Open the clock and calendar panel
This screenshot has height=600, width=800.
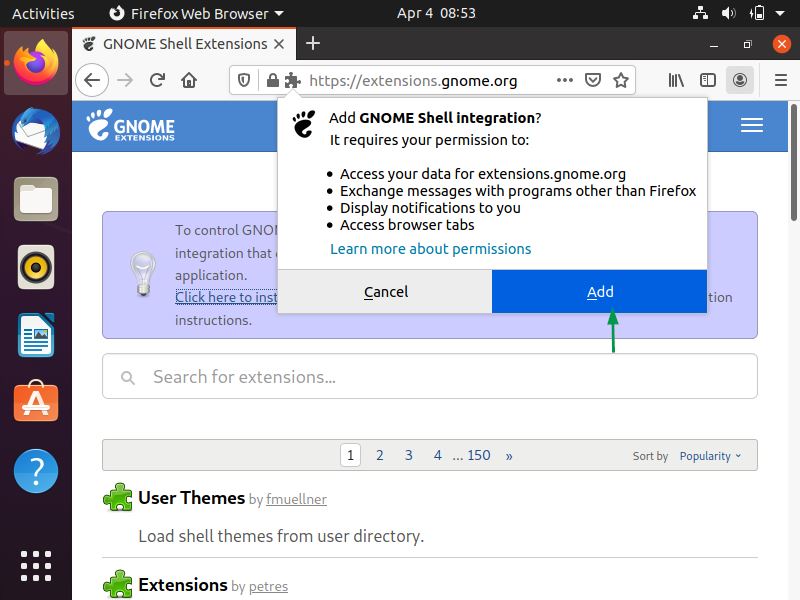(436, 13)
